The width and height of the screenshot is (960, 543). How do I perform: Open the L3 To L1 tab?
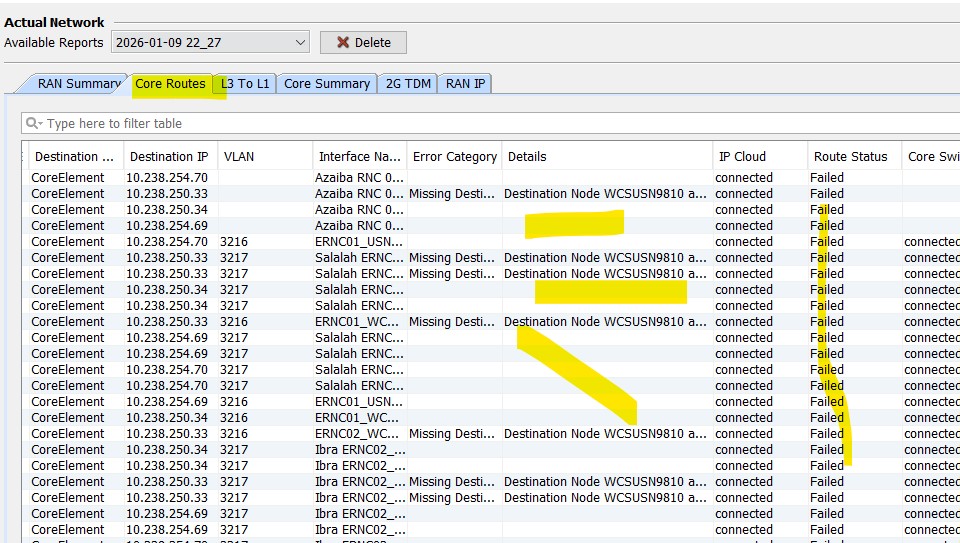click(x=245, y=84)
